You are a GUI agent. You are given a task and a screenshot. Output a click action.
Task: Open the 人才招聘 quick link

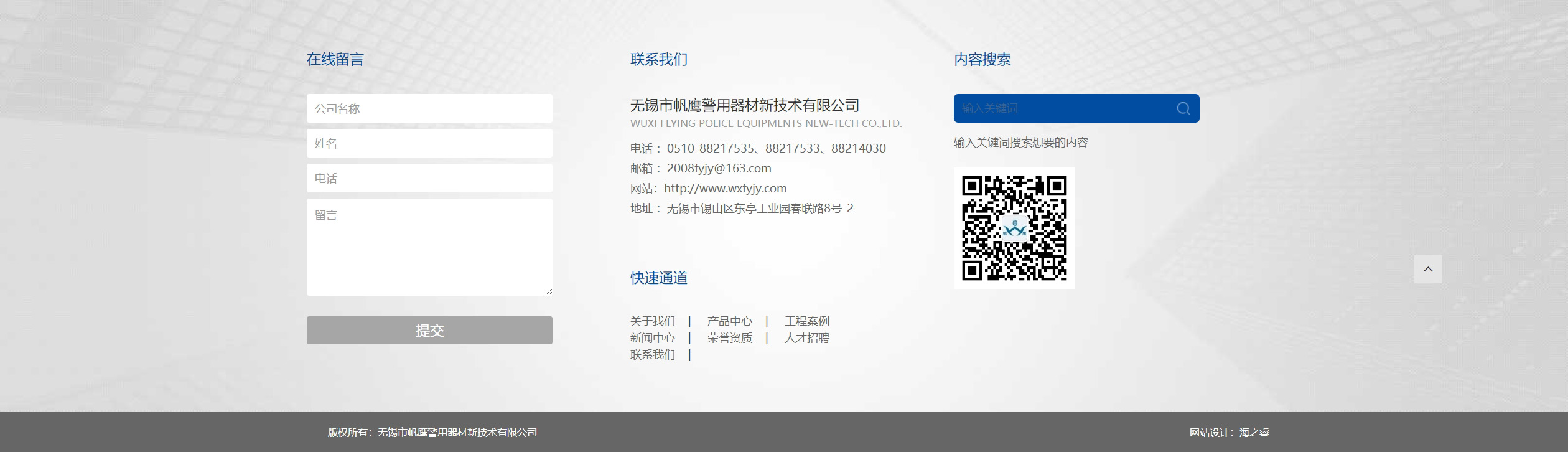tap(807, 338)
